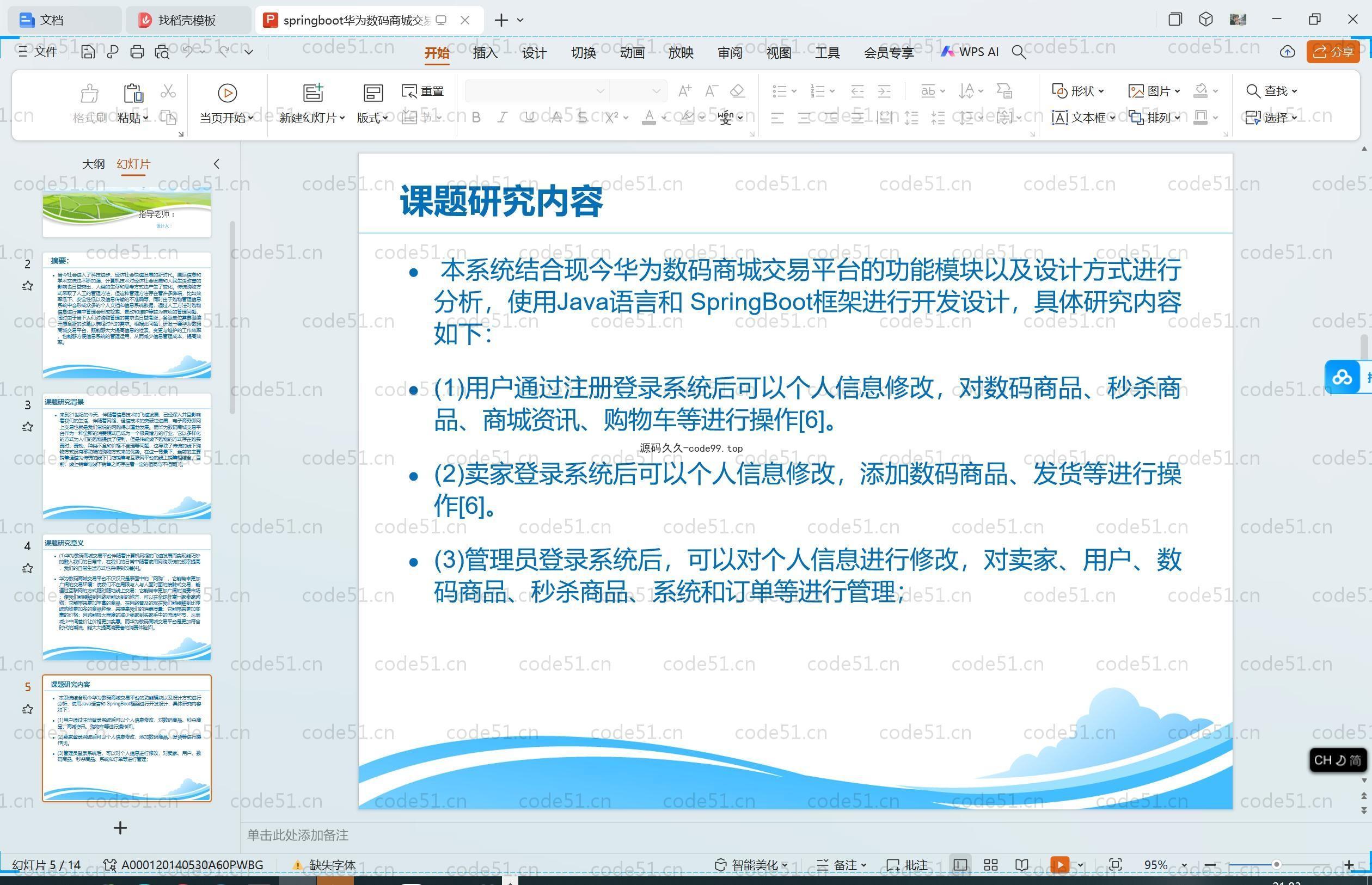Click the Undo arrow icon
Viewport: 1372px width, 885px height.
[x=188, y=51]
